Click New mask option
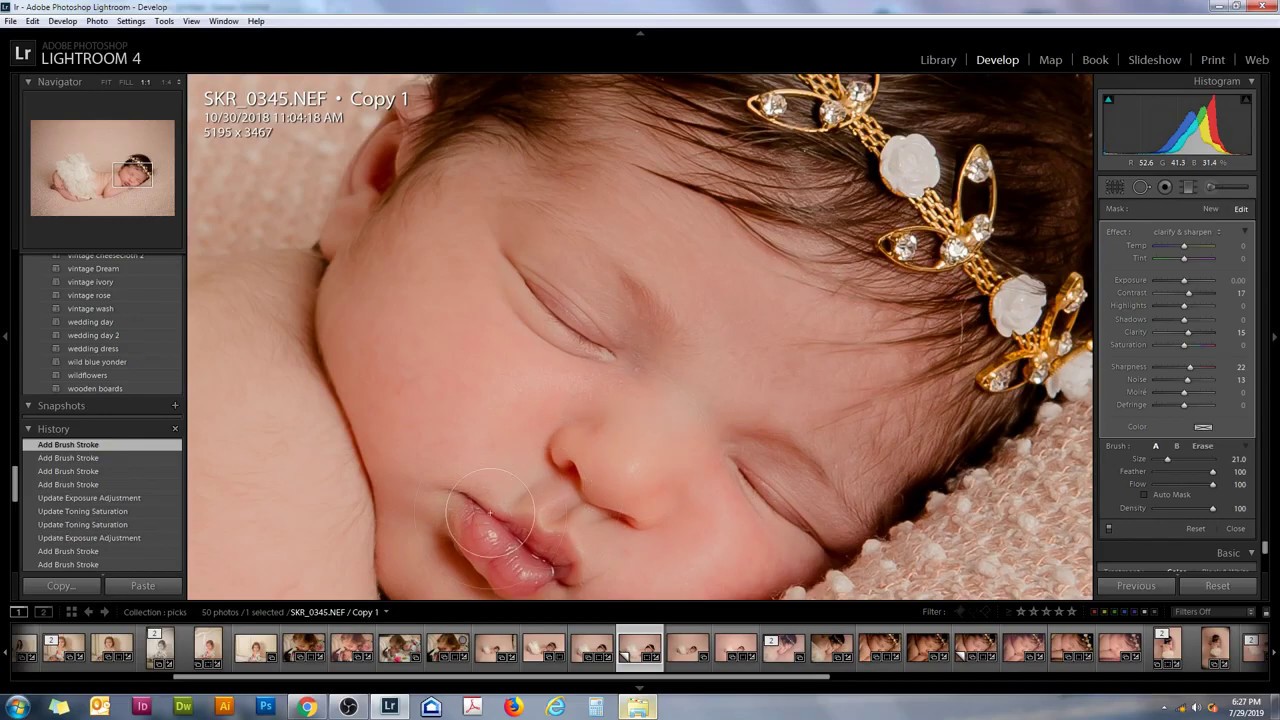 pos(1210,209)
